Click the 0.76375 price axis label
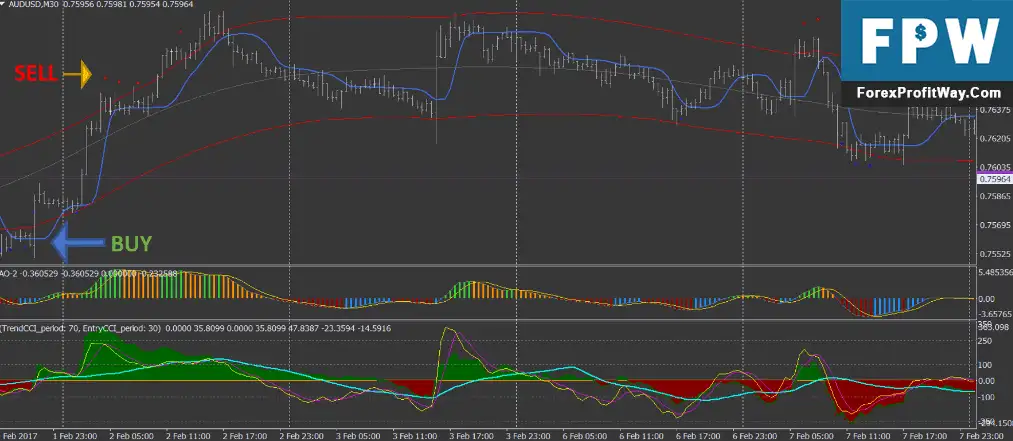 pos(995,110)
